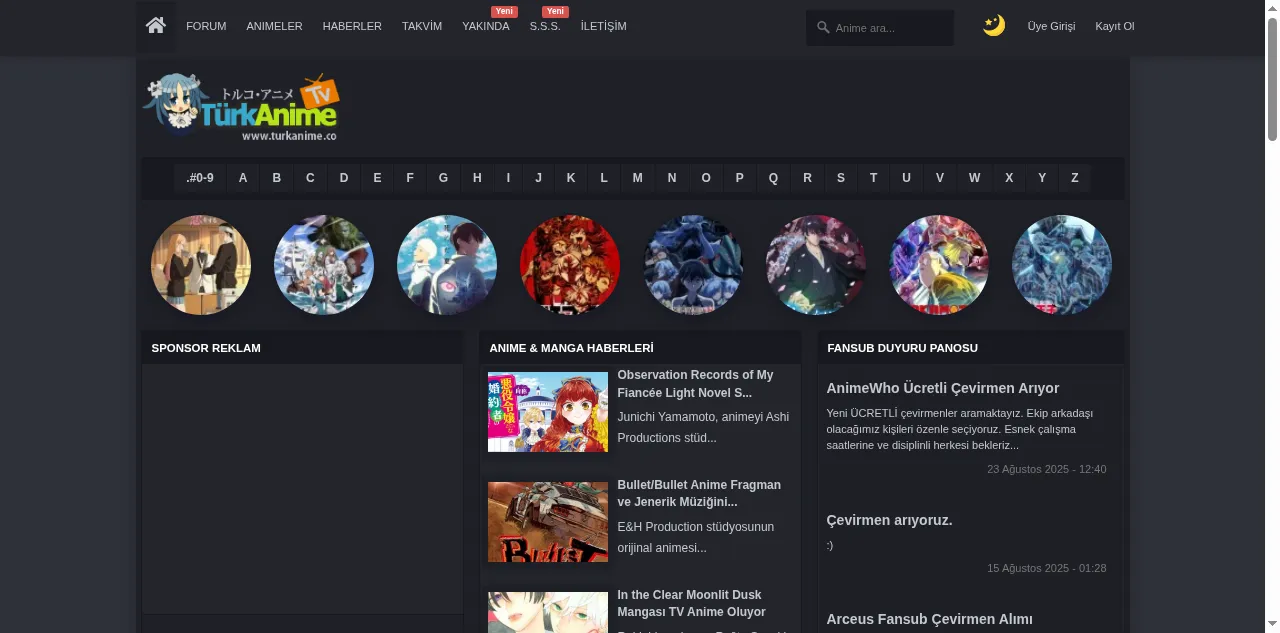The width and height of the screenshot is (1280, 633).
Task: Open sixth circular thumbnail with man in black
Action: (816, 265)
